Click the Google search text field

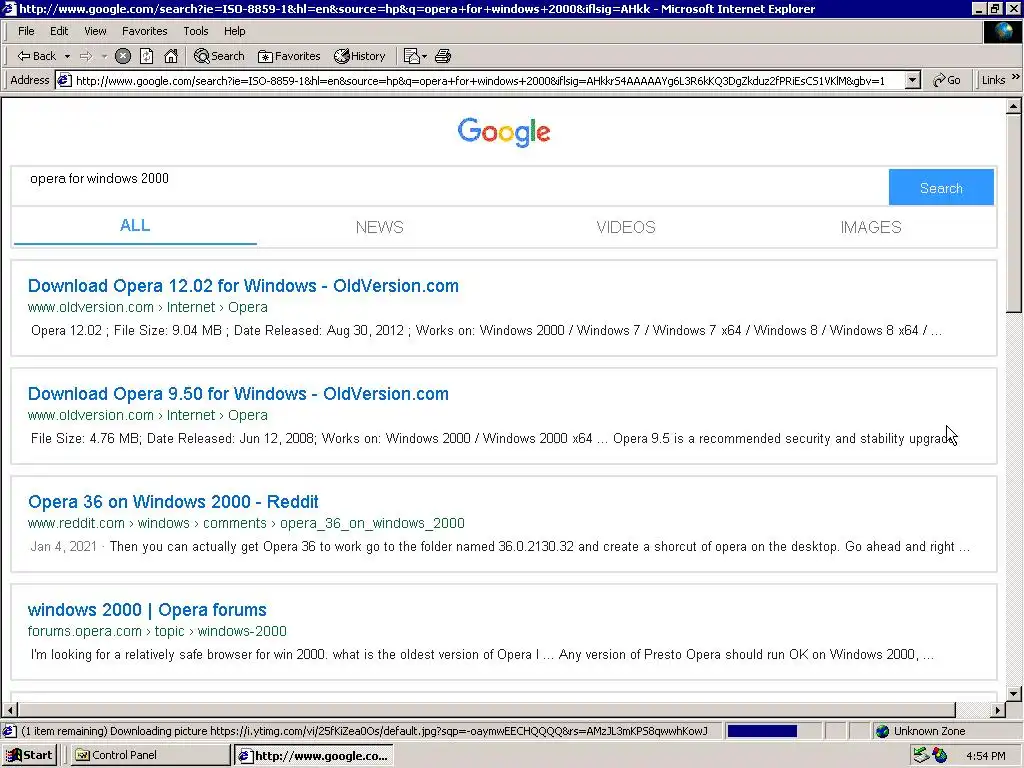tap(449, 187)
